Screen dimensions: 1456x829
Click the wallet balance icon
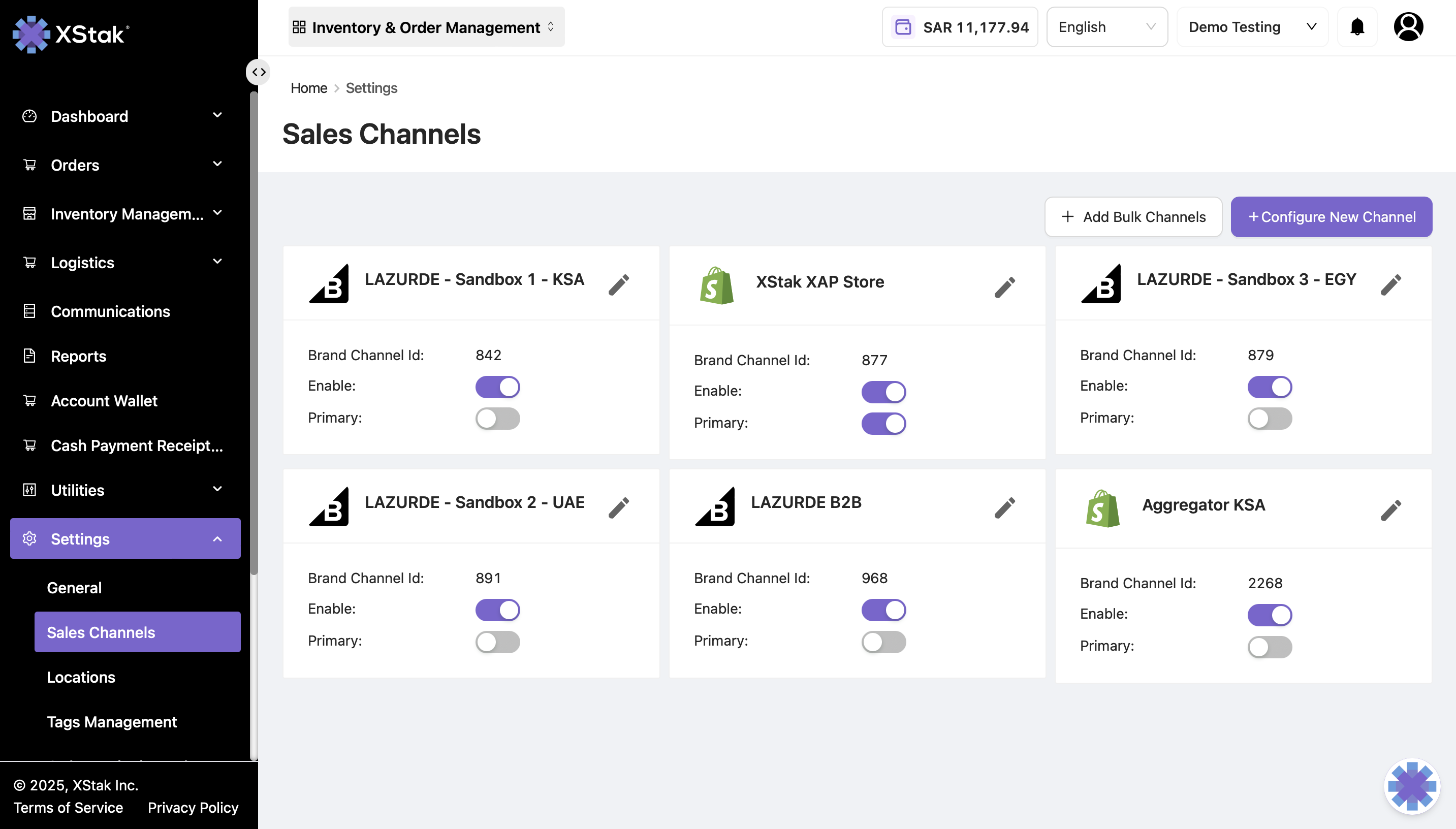[903, 27]
